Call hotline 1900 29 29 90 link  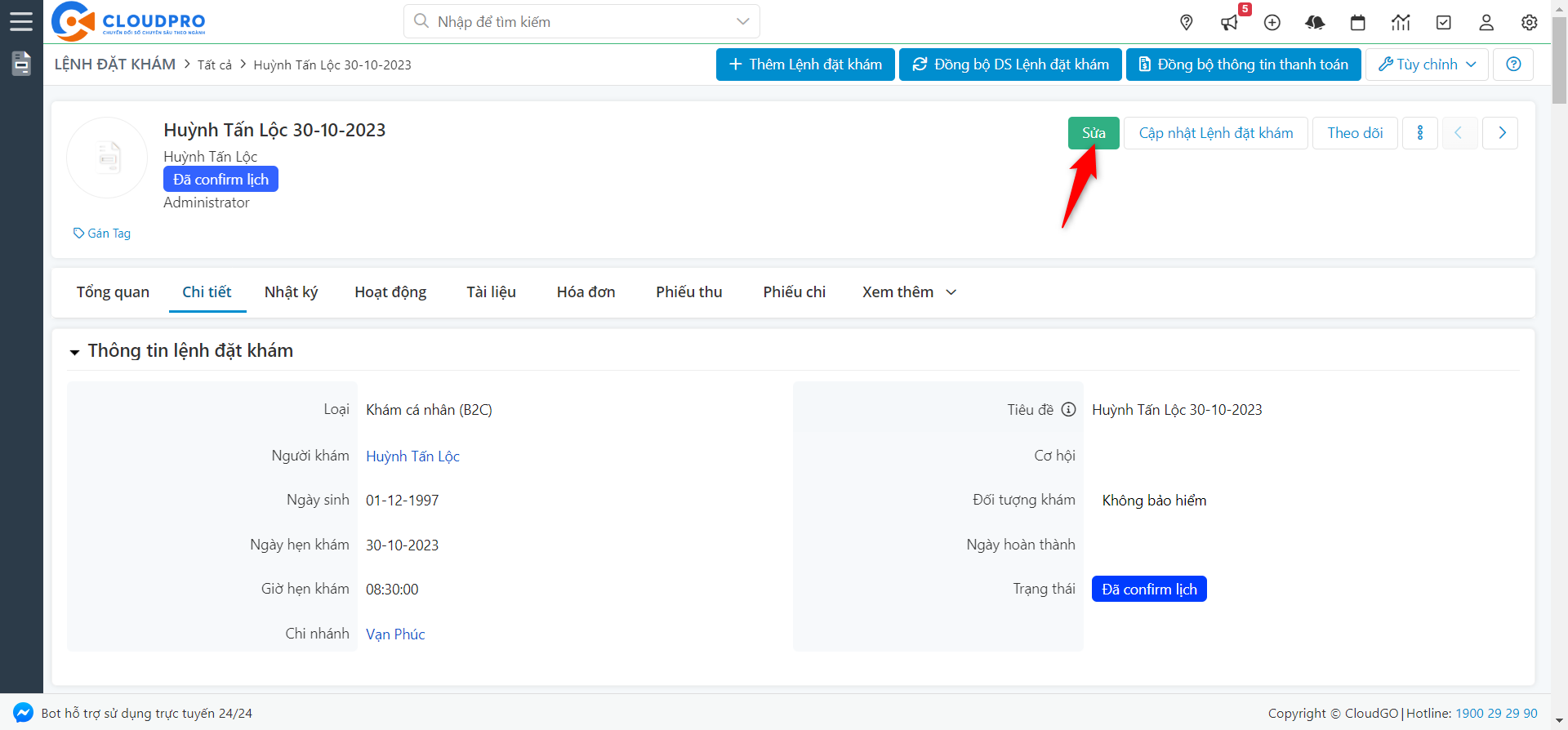[1496, 714]
